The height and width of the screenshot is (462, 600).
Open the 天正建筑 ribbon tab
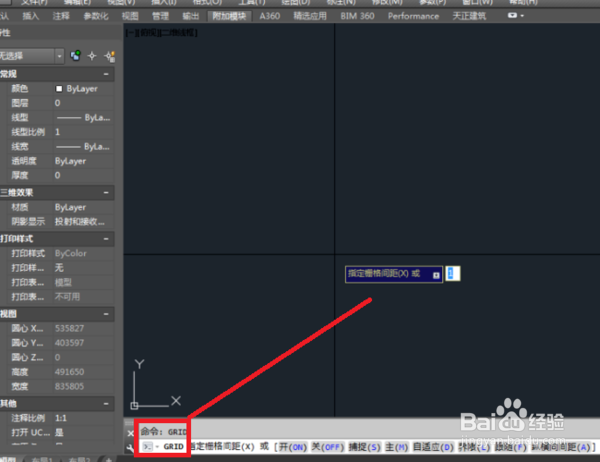pyautogui.click(x=469, y=16)
